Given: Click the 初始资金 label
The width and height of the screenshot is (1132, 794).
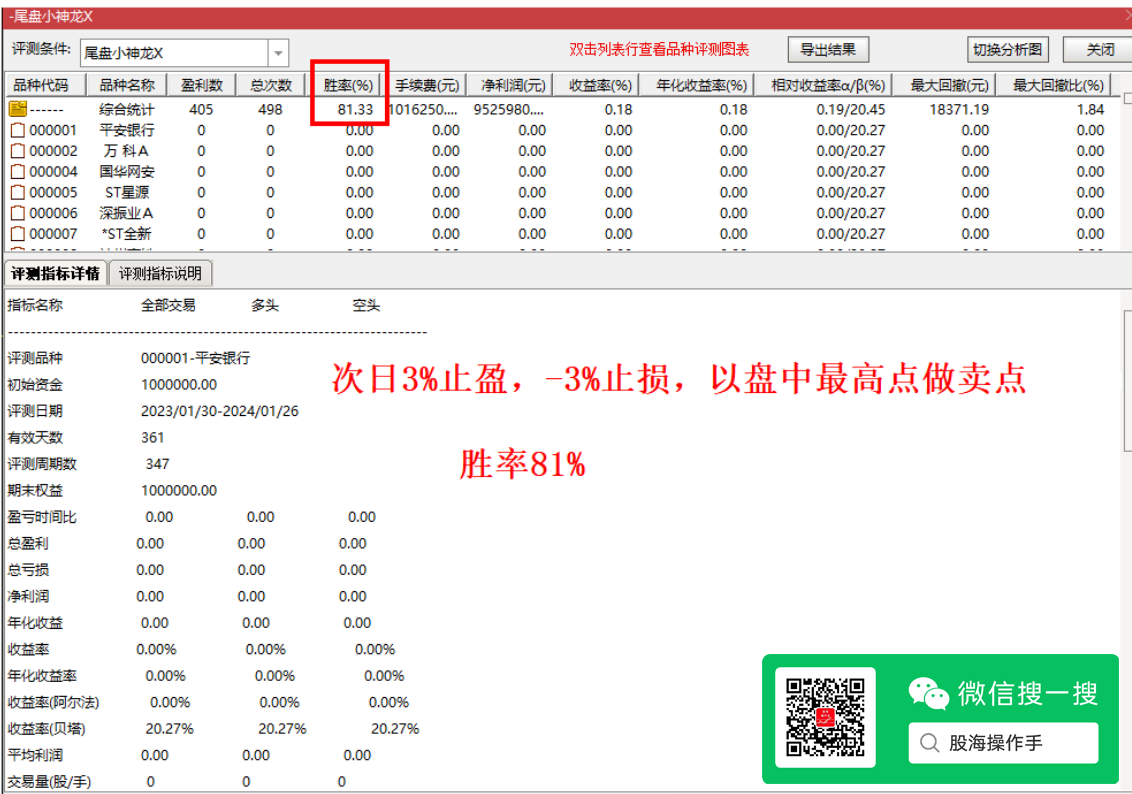Looking at the screenshot, I should tap(35, 385).
